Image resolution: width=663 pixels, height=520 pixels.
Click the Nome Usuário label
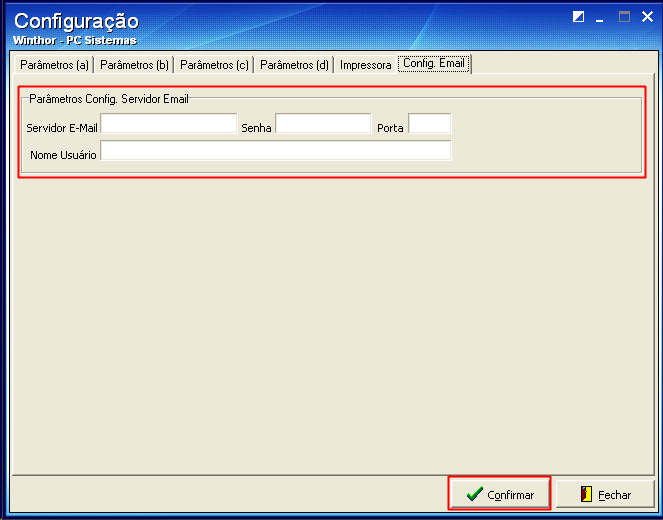63,155
